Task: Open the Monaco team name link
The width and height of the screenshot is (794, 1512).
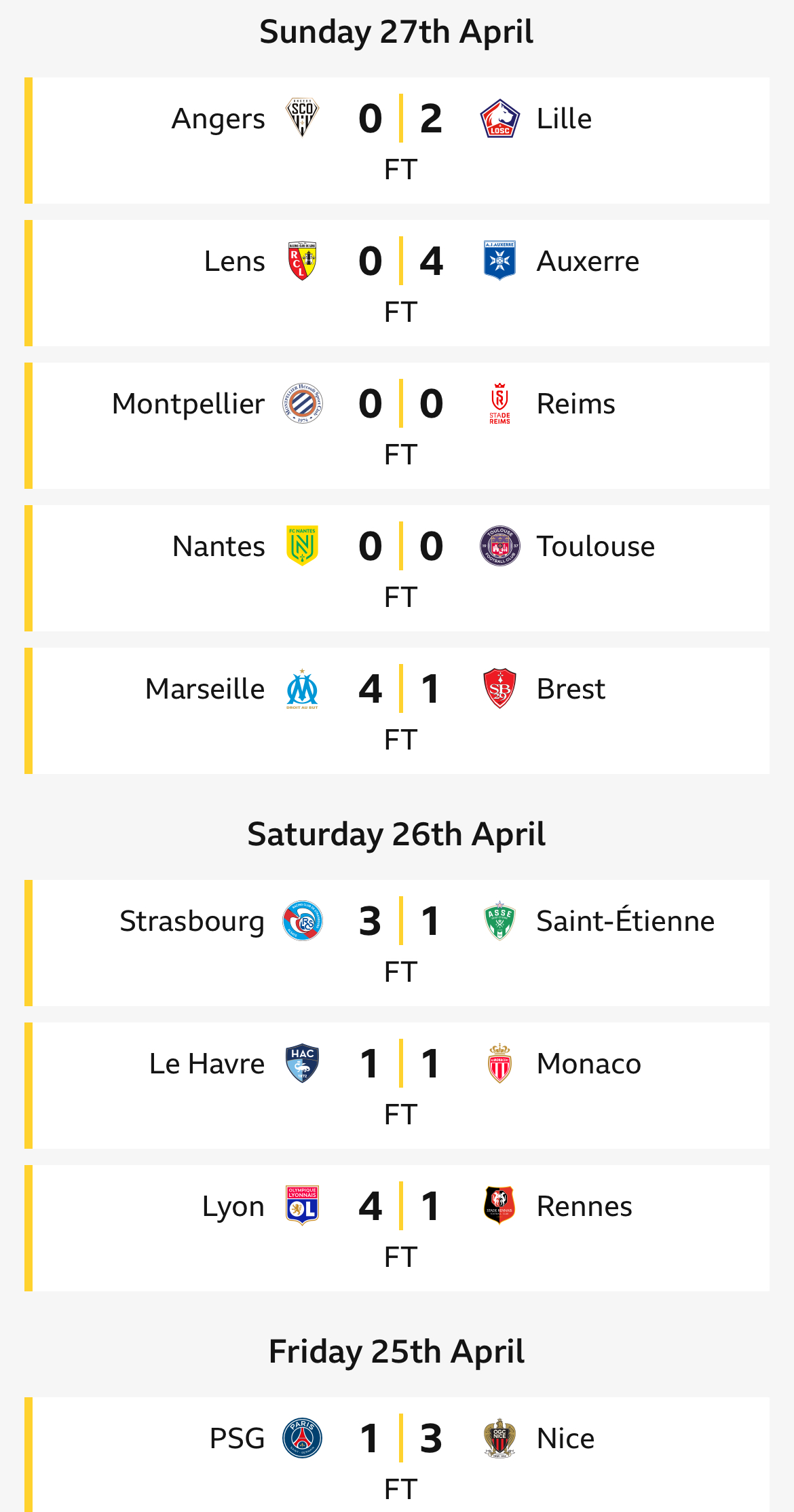Action: (588, 1064)
